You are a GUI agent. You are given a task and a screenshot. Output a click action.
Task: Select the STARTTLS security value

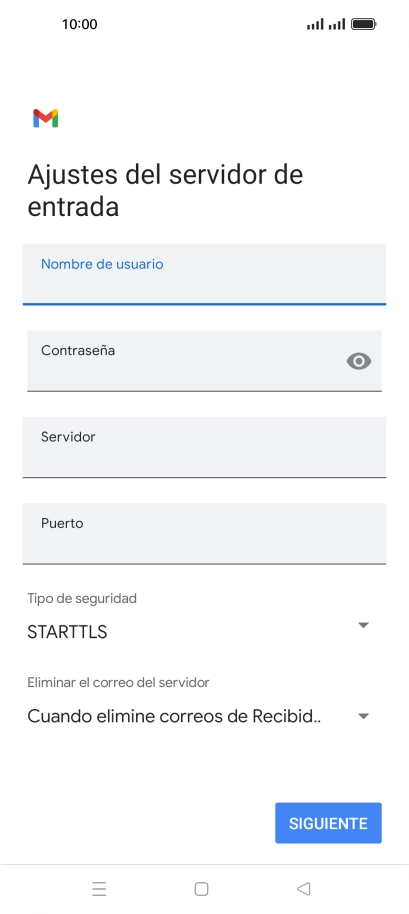coord(67,632)
